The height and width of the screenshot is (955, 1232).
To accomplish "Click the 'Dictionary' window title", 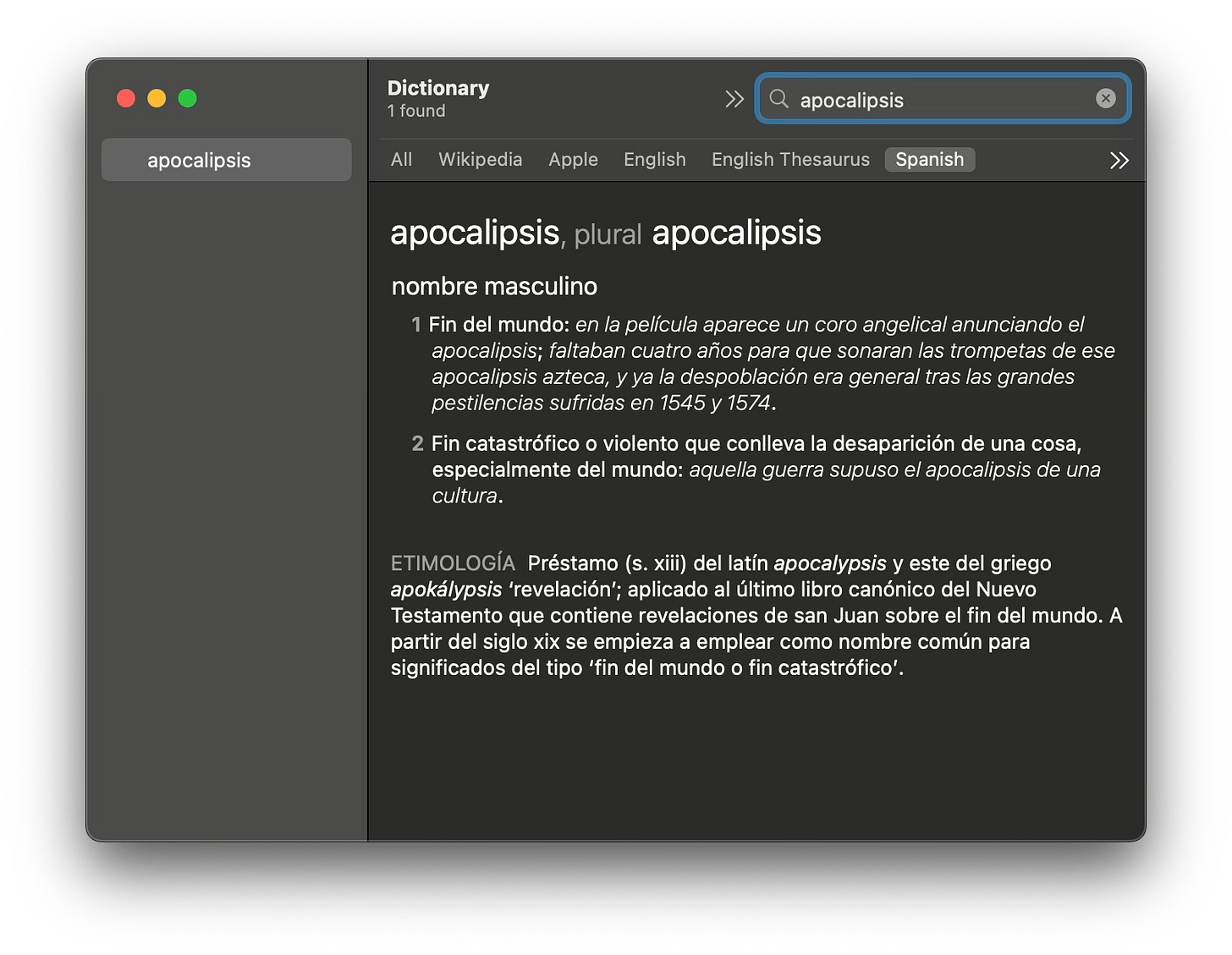I will click(438, 88).
